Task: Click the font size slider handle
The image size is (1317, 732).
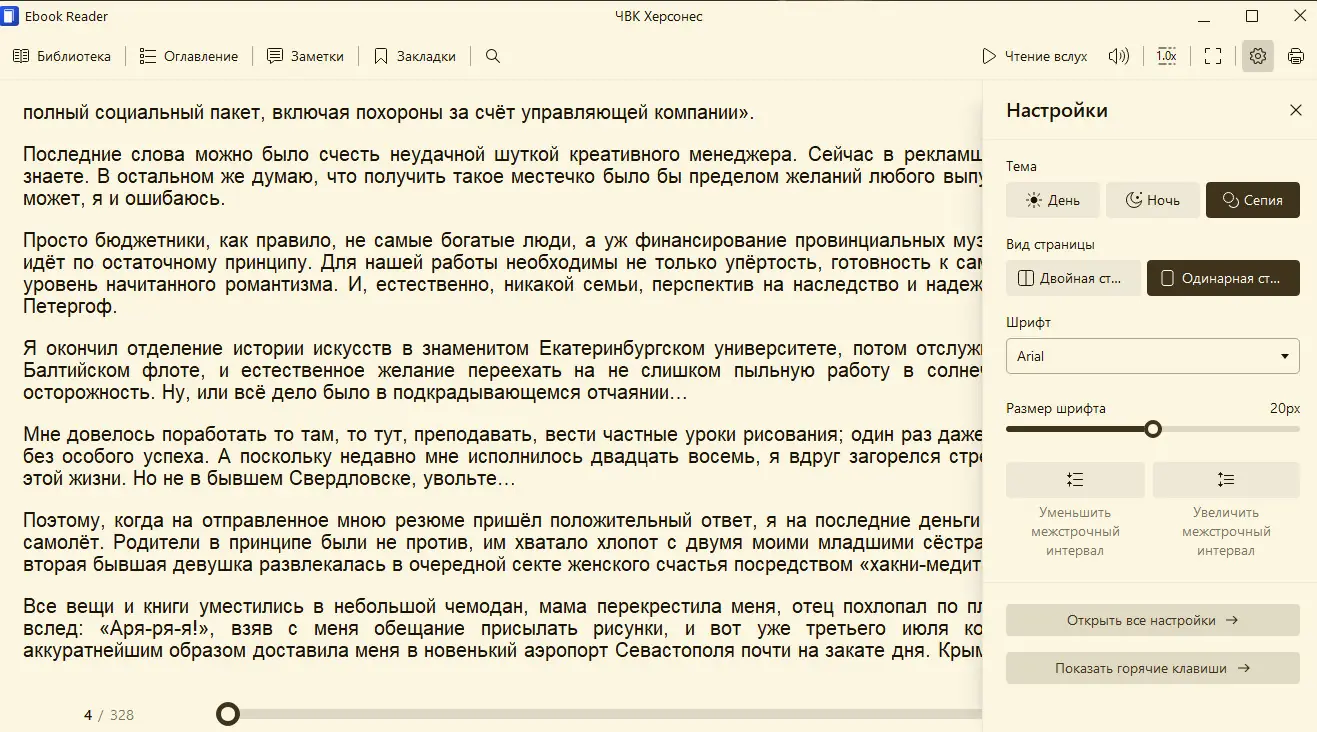Action: (x=1153, y=429)
